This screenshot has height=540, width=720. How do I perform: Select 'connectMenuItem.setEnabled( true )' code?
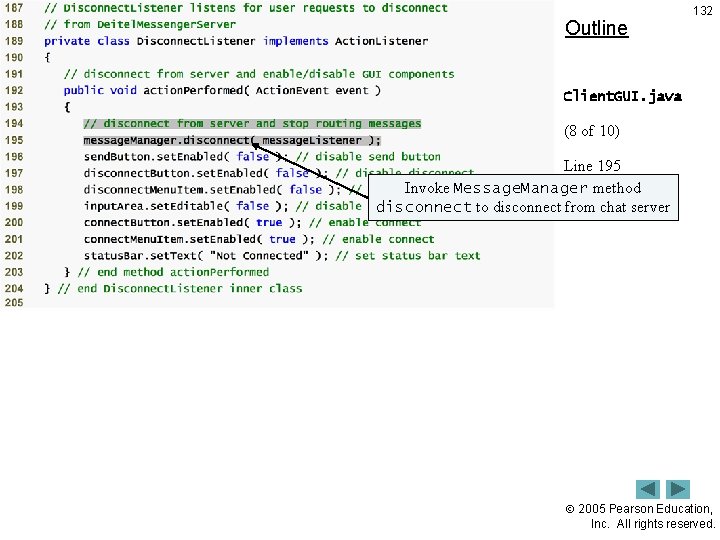[x=199, y=239]
